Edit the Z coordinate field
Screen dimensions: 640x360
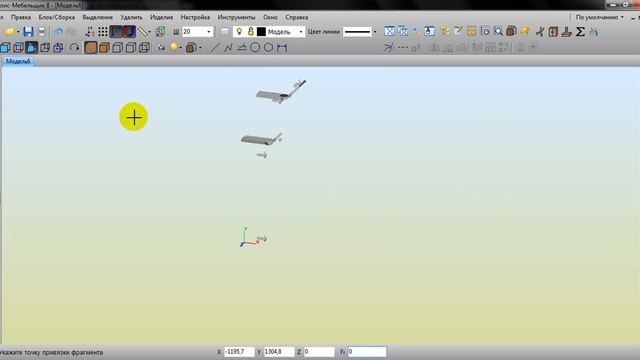pos(319,351)
